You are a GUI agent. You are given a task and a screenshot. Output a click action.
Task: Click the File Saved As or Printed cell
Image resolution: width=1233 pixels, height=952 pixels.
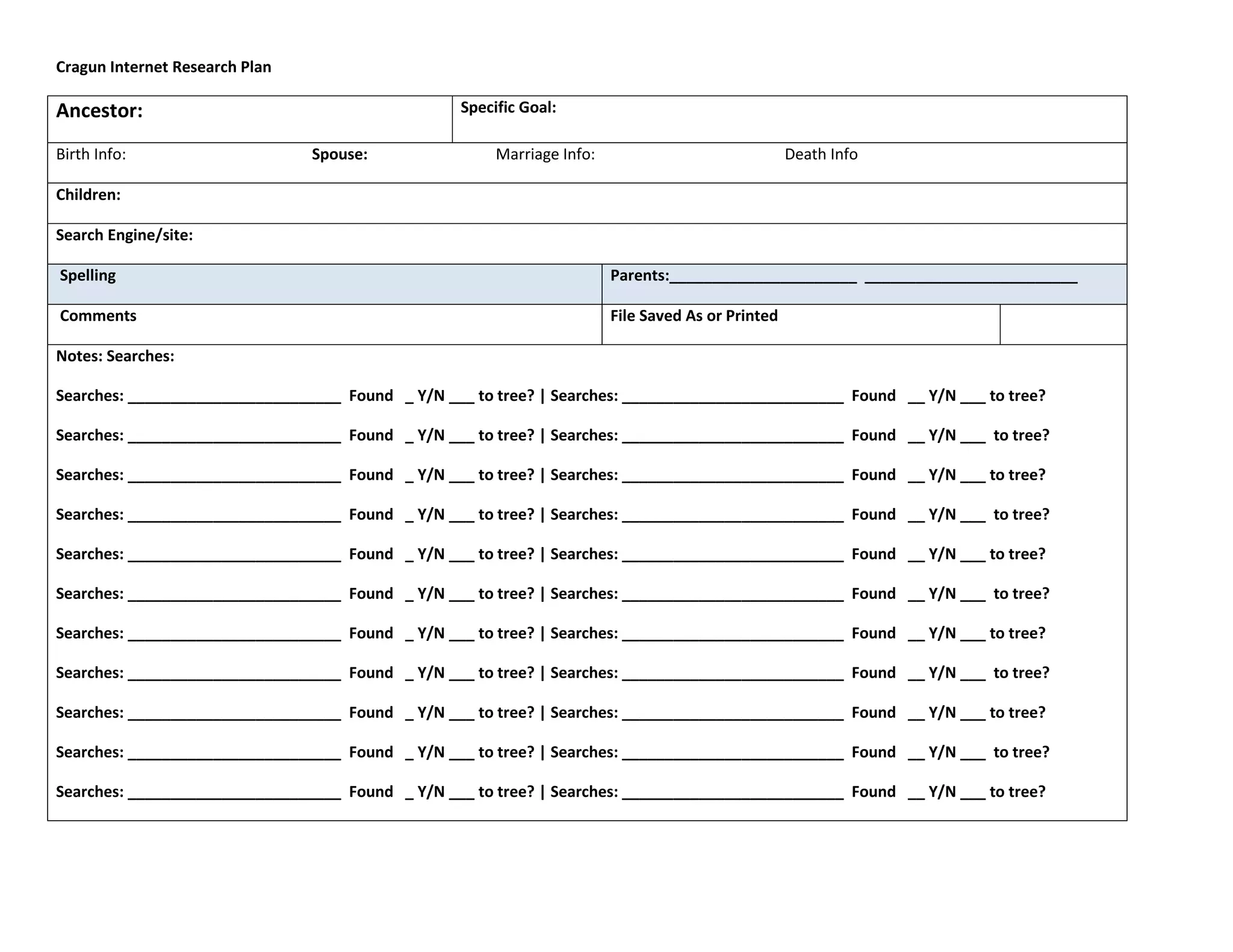point(800,324)
